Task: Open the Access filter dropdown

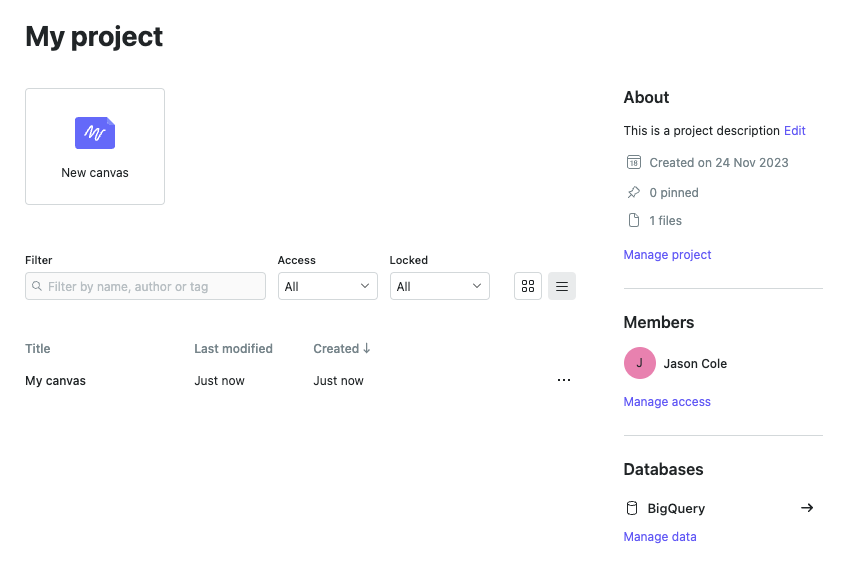Action: point(328,286)
